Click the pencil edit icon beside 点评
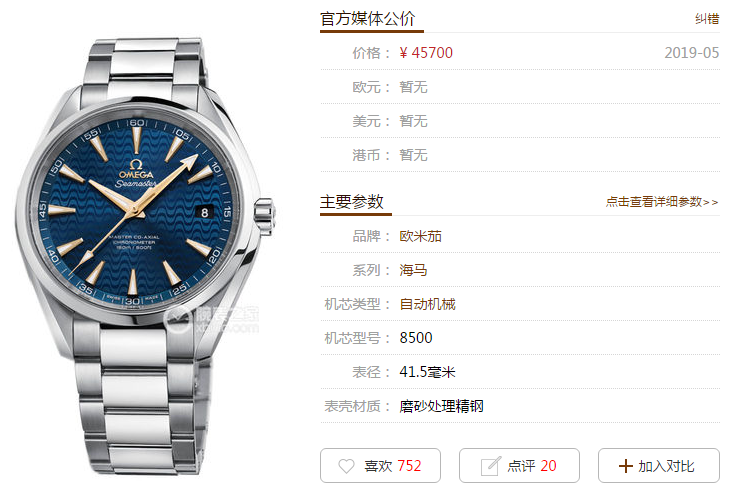 coord(490,466)
